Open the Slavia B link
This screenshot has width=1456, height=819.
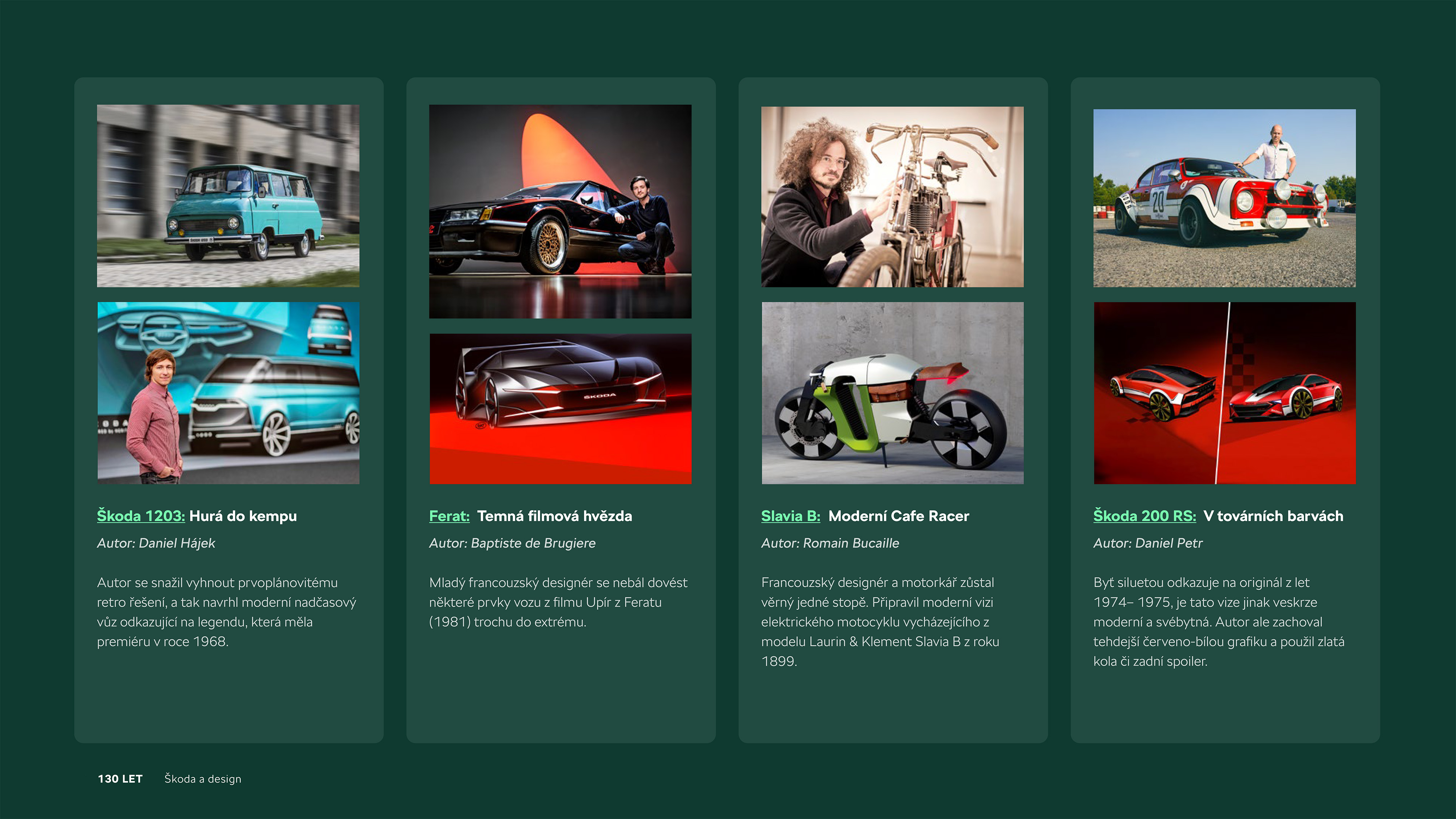tap(791, 515)
